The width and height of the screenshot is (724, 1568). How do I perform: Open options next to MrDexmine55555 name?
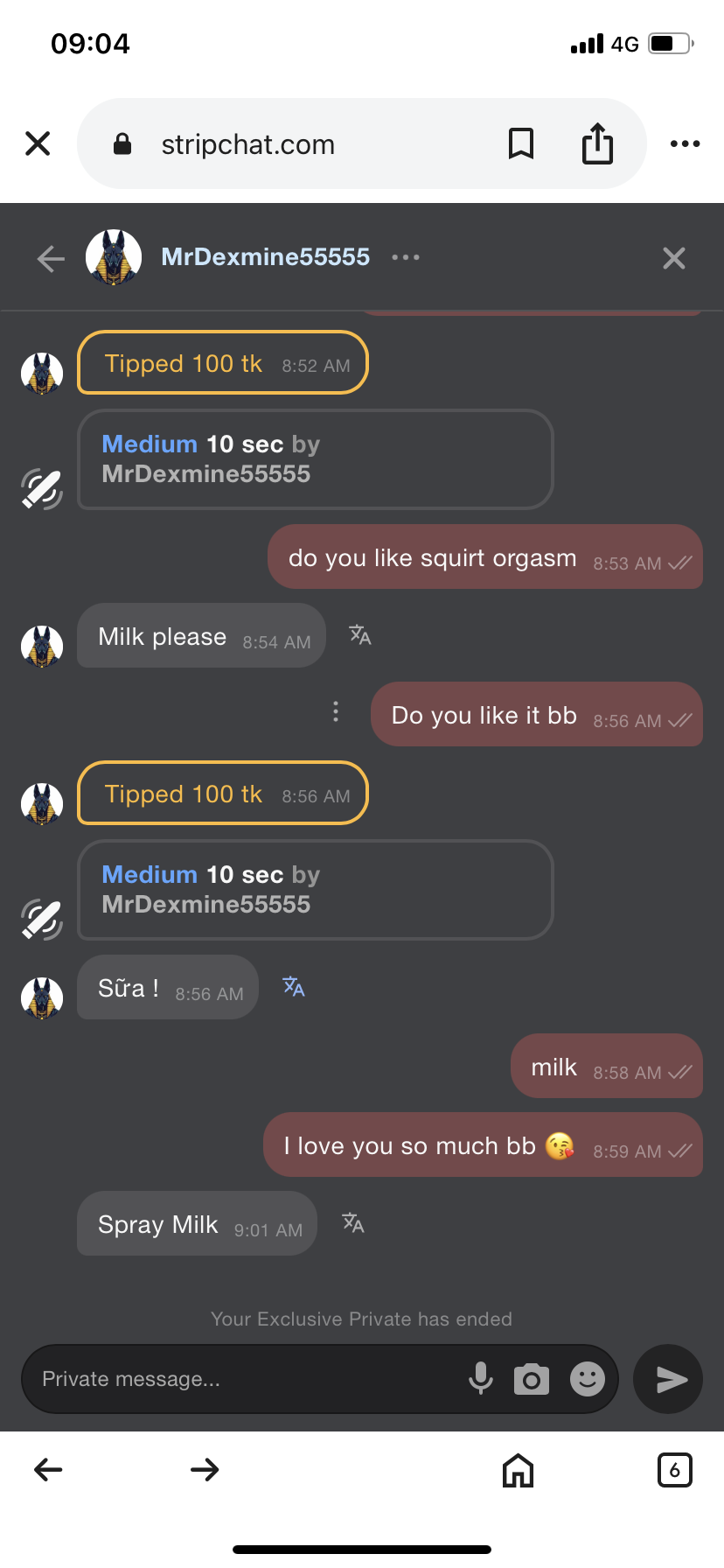pyautogui.click(x=406, y=257)
